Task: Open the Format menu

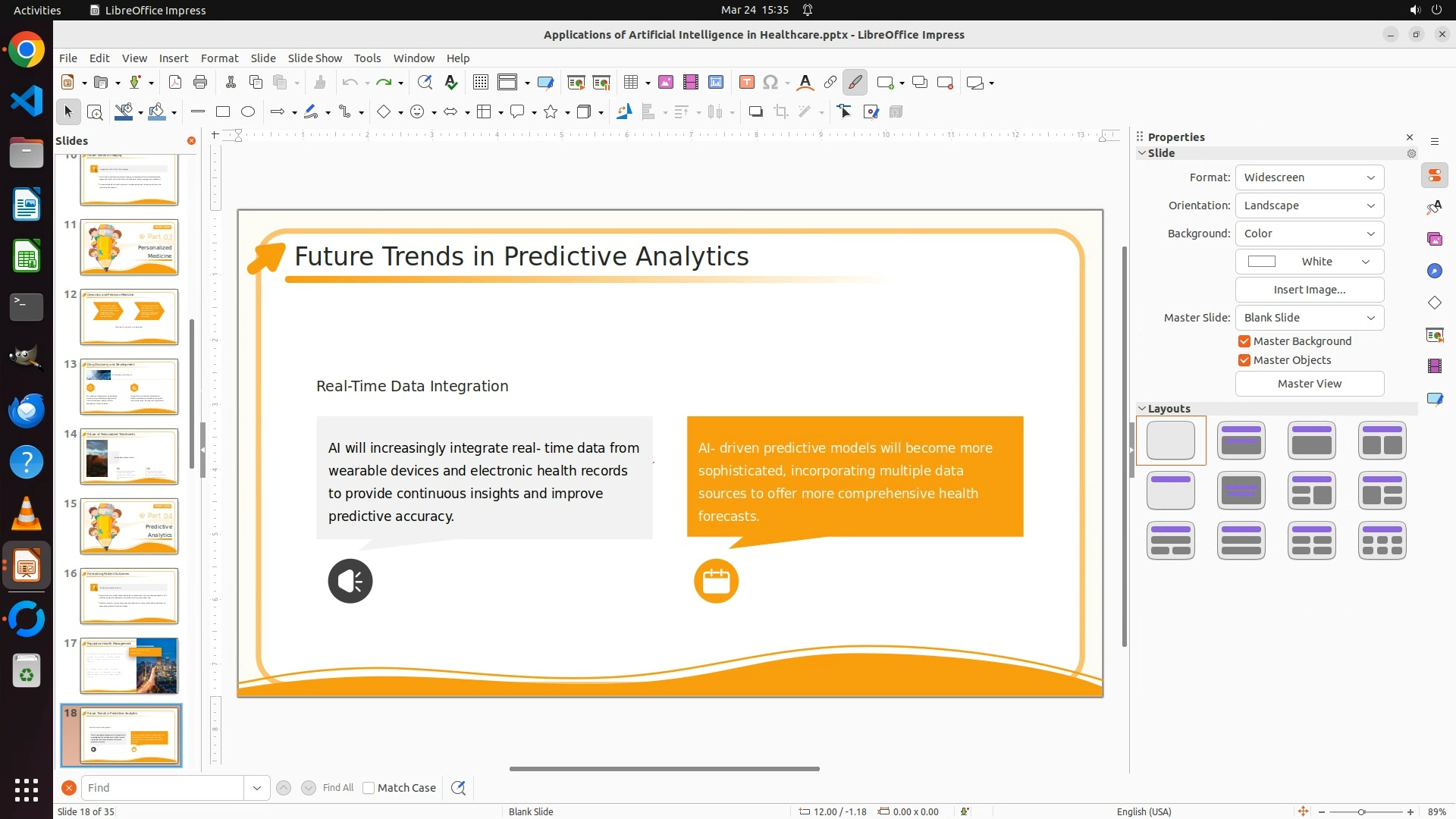Action: pos(219,58)
